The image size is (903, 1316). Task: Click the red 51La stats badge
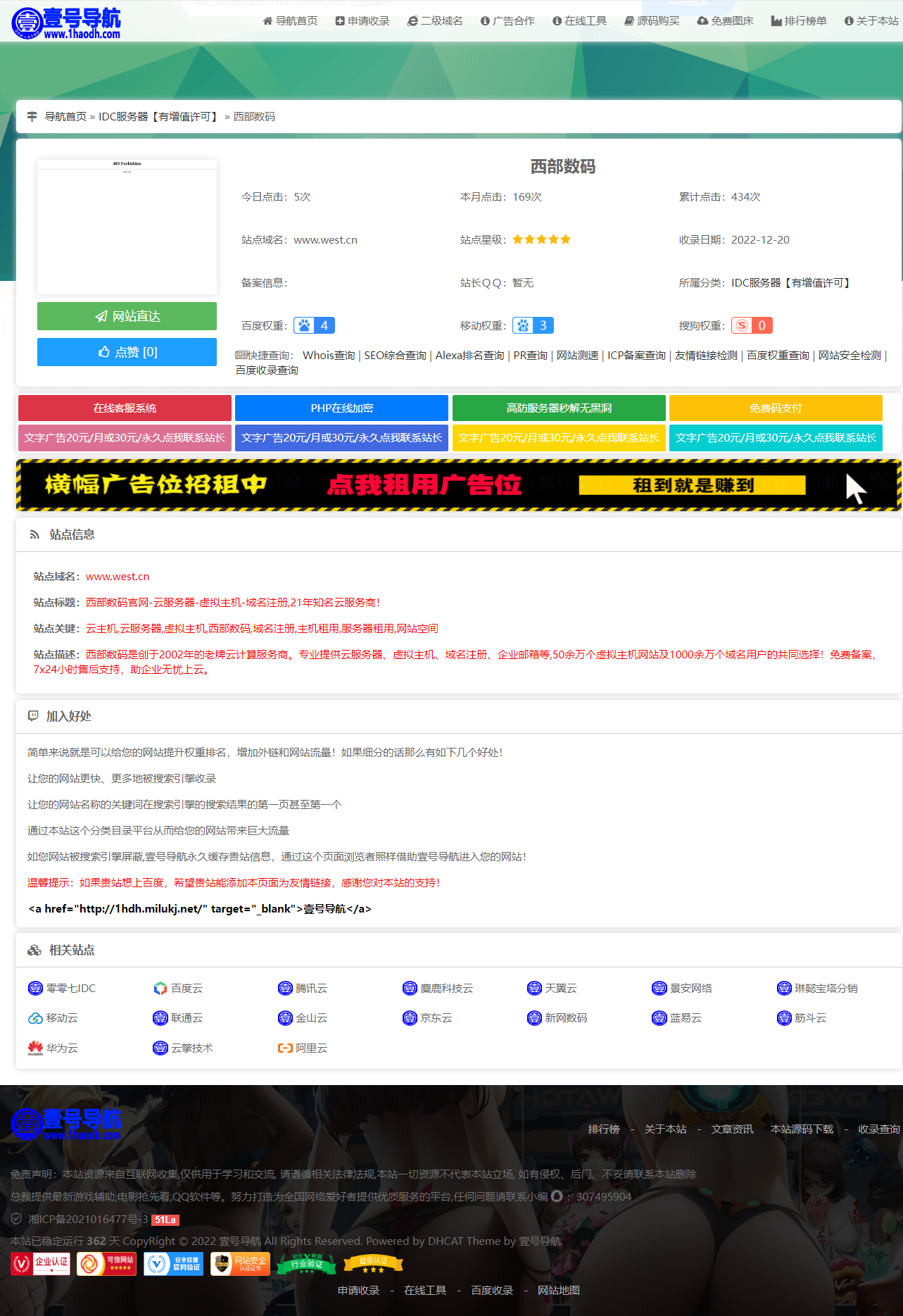pos(166,1220)
